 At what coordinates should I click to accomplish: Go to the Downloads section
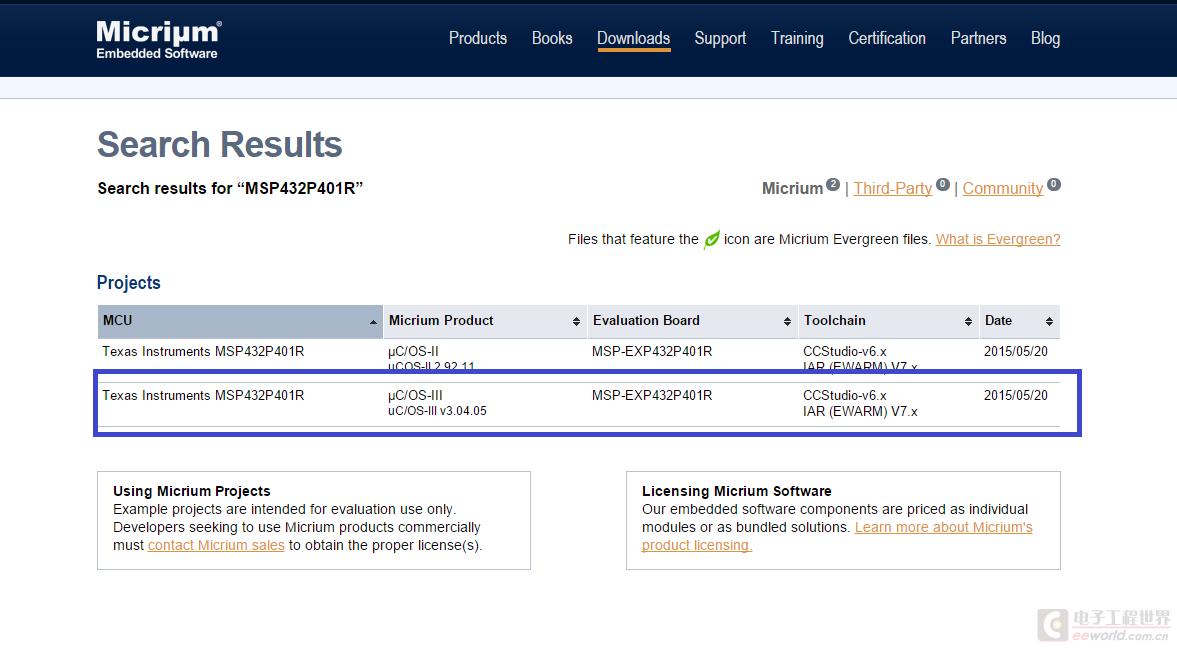tap(634, 38)
